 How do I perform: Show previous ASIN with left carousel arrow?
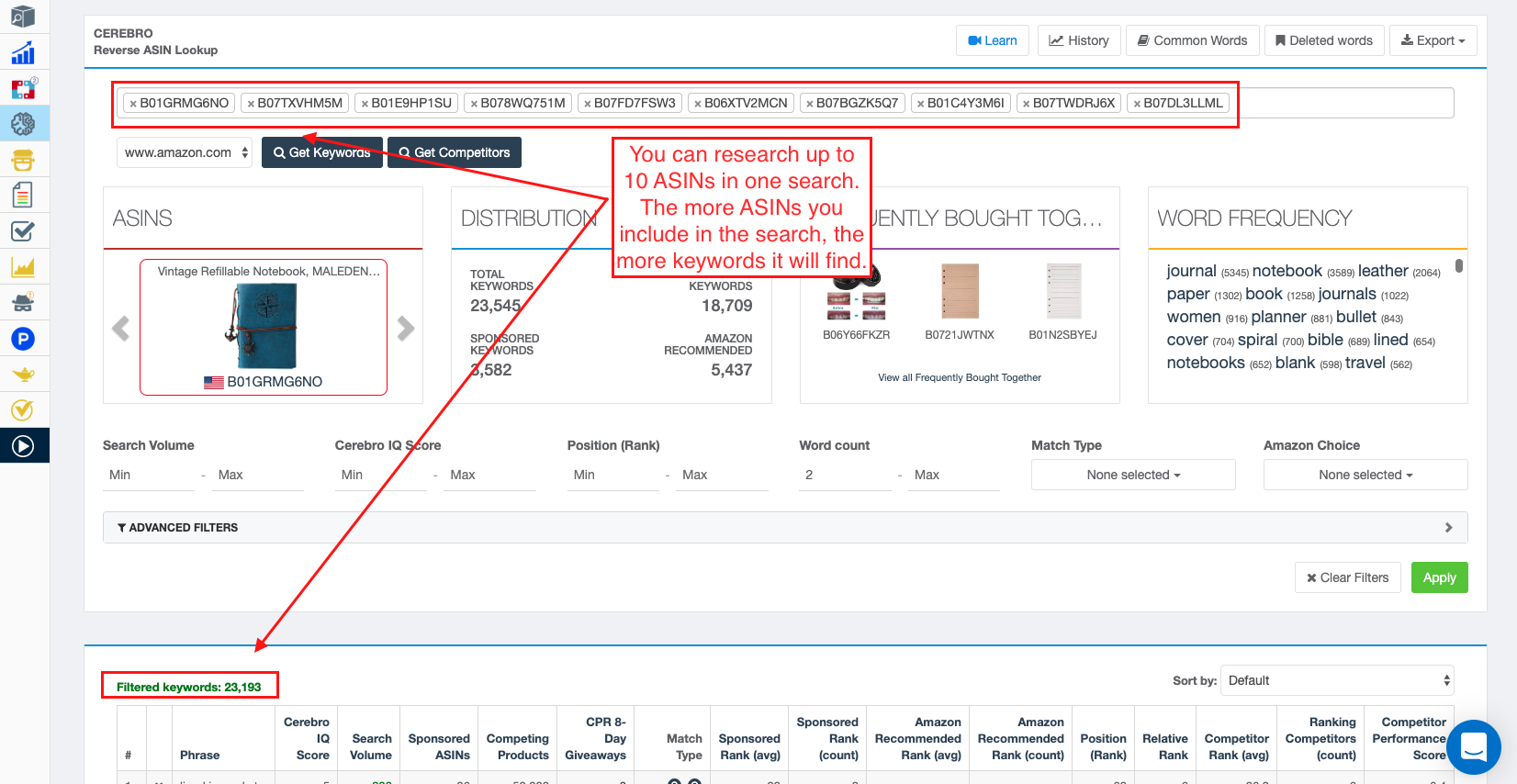click(120, 328)
